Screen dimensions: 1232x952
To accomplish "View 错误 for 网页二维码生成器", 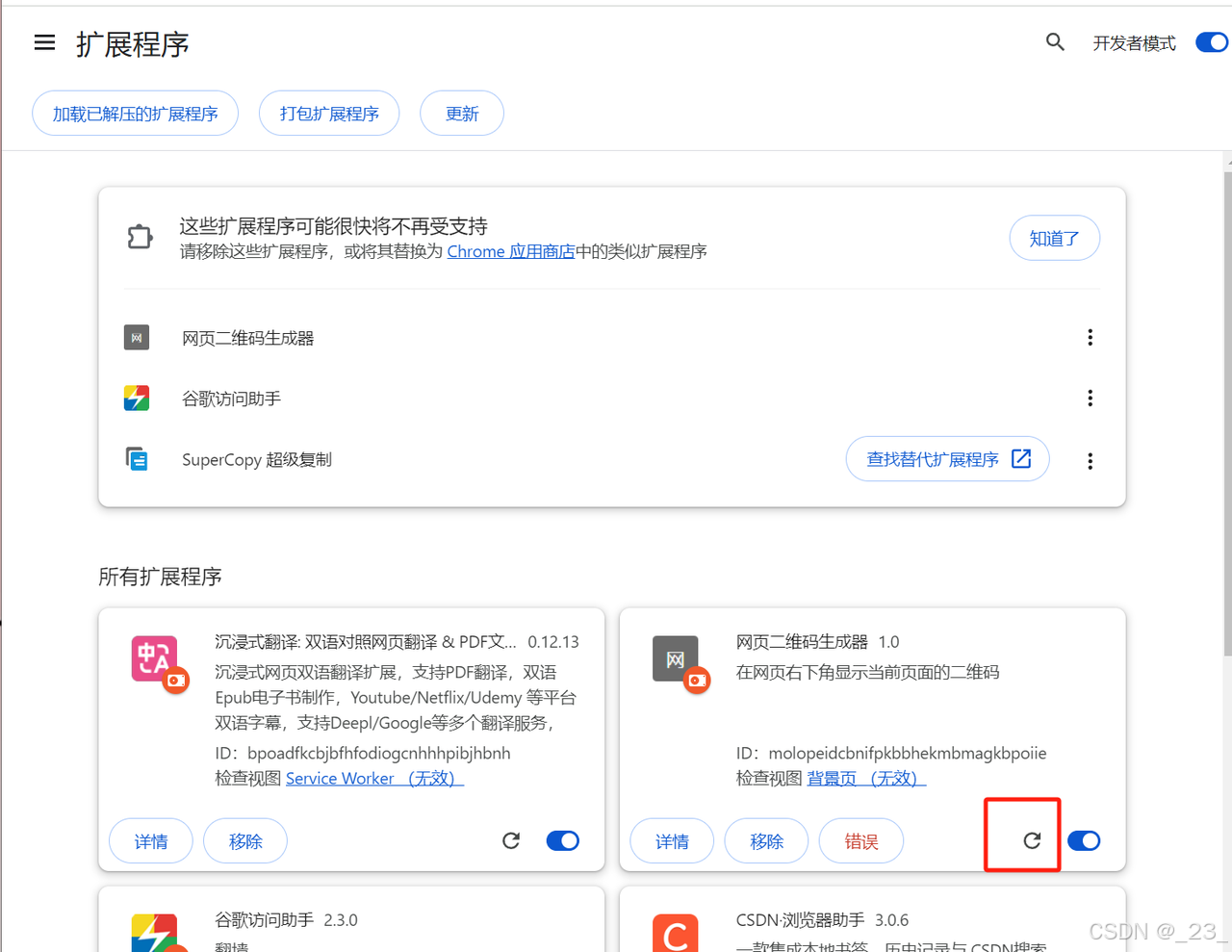I will click(x=860, y=840).
